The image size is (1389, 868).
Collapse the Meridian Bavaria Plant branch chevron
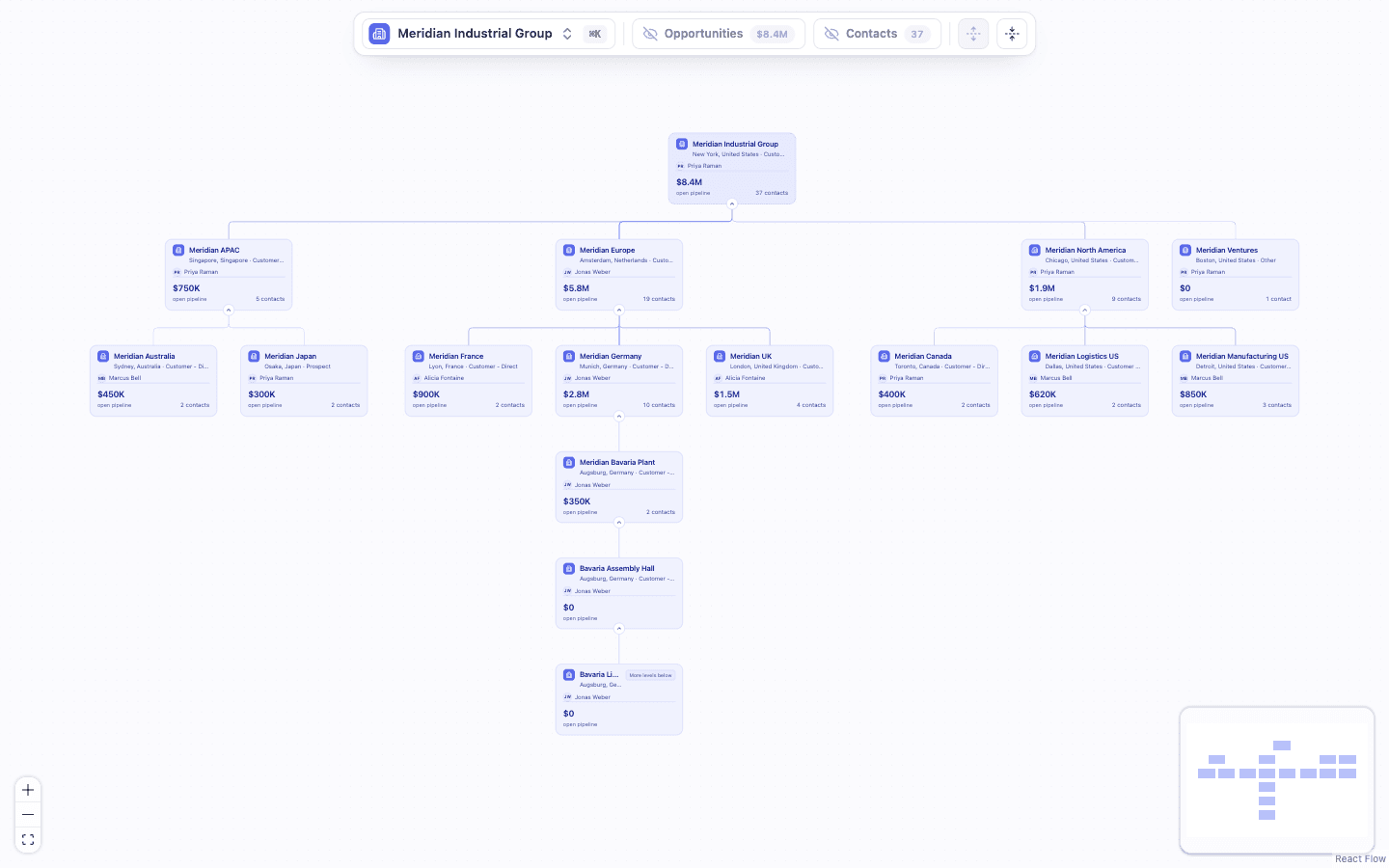coord(619,522)
